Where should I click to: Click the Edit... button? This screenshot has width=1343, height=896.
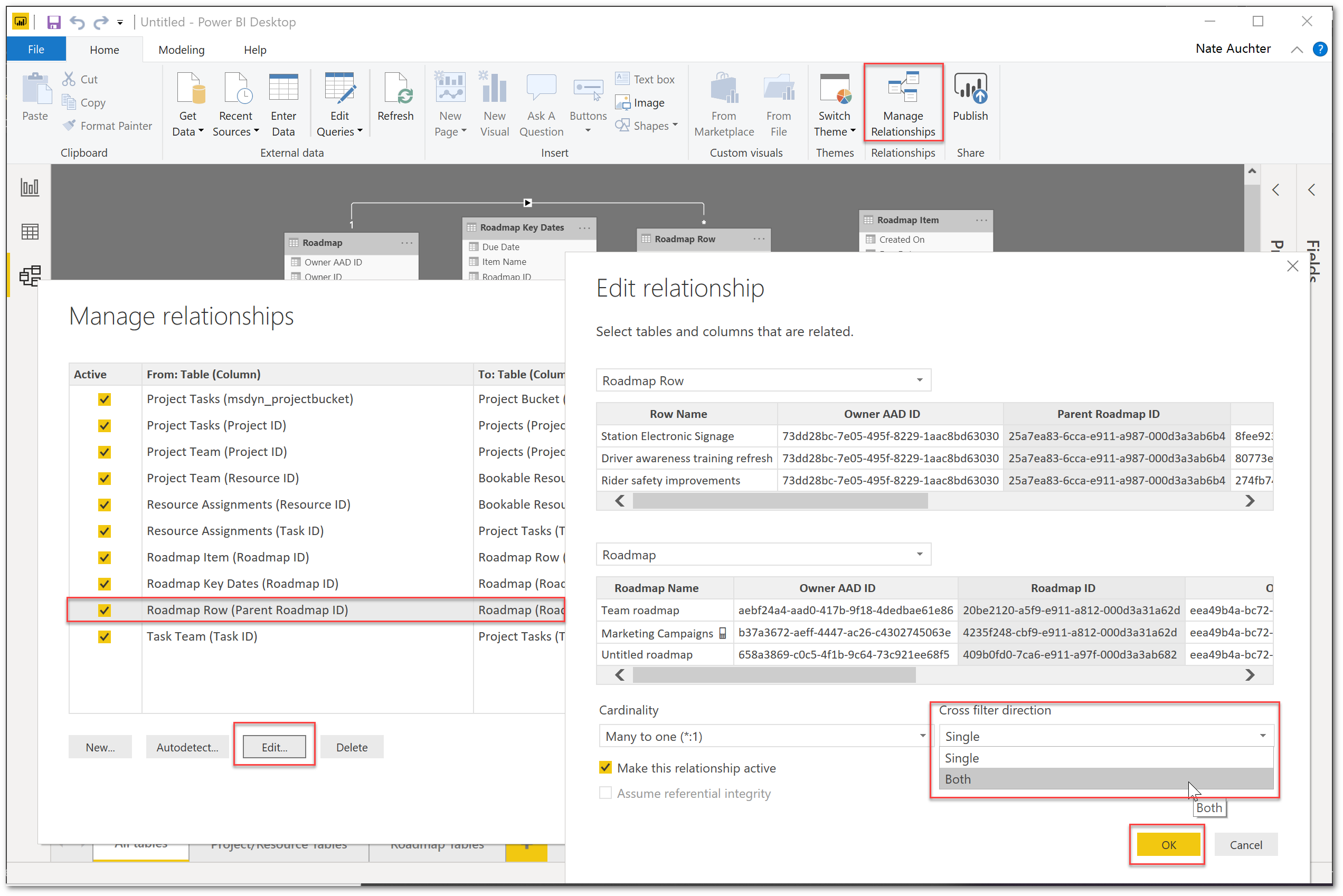[275, 747]
